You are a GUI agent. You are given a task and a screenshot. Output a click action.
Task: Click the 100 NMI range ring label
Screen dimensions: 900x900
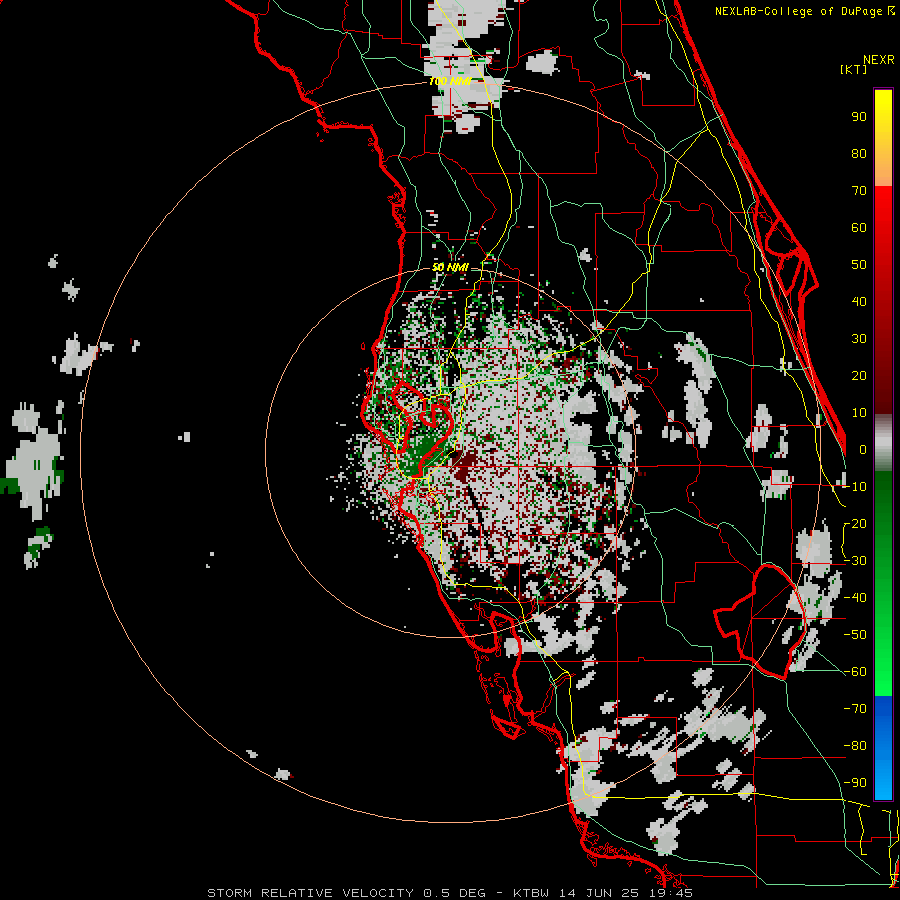coord(449,81)
